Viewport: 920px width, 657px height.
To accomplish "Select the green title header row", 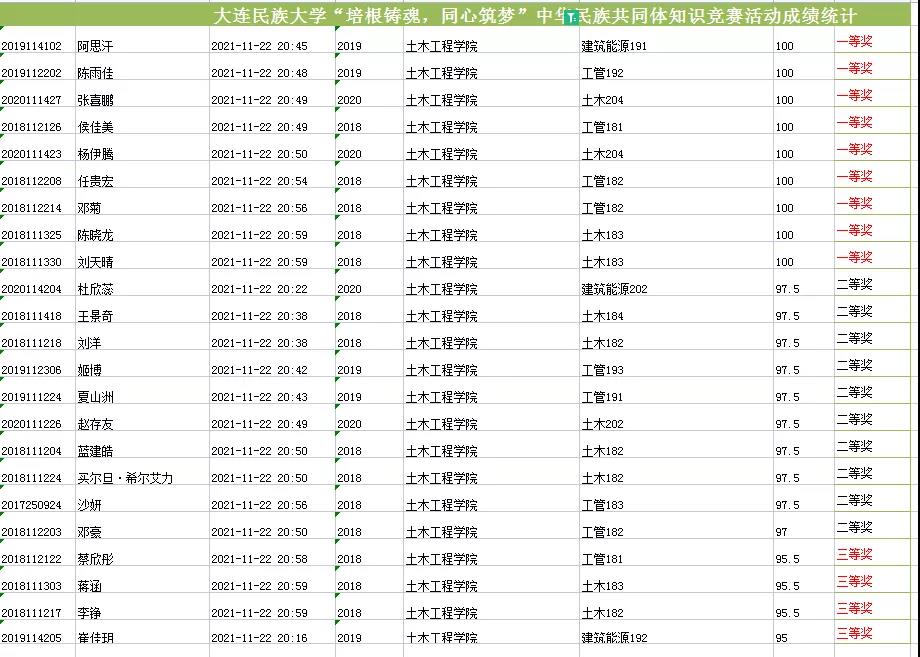I will 455,15.
